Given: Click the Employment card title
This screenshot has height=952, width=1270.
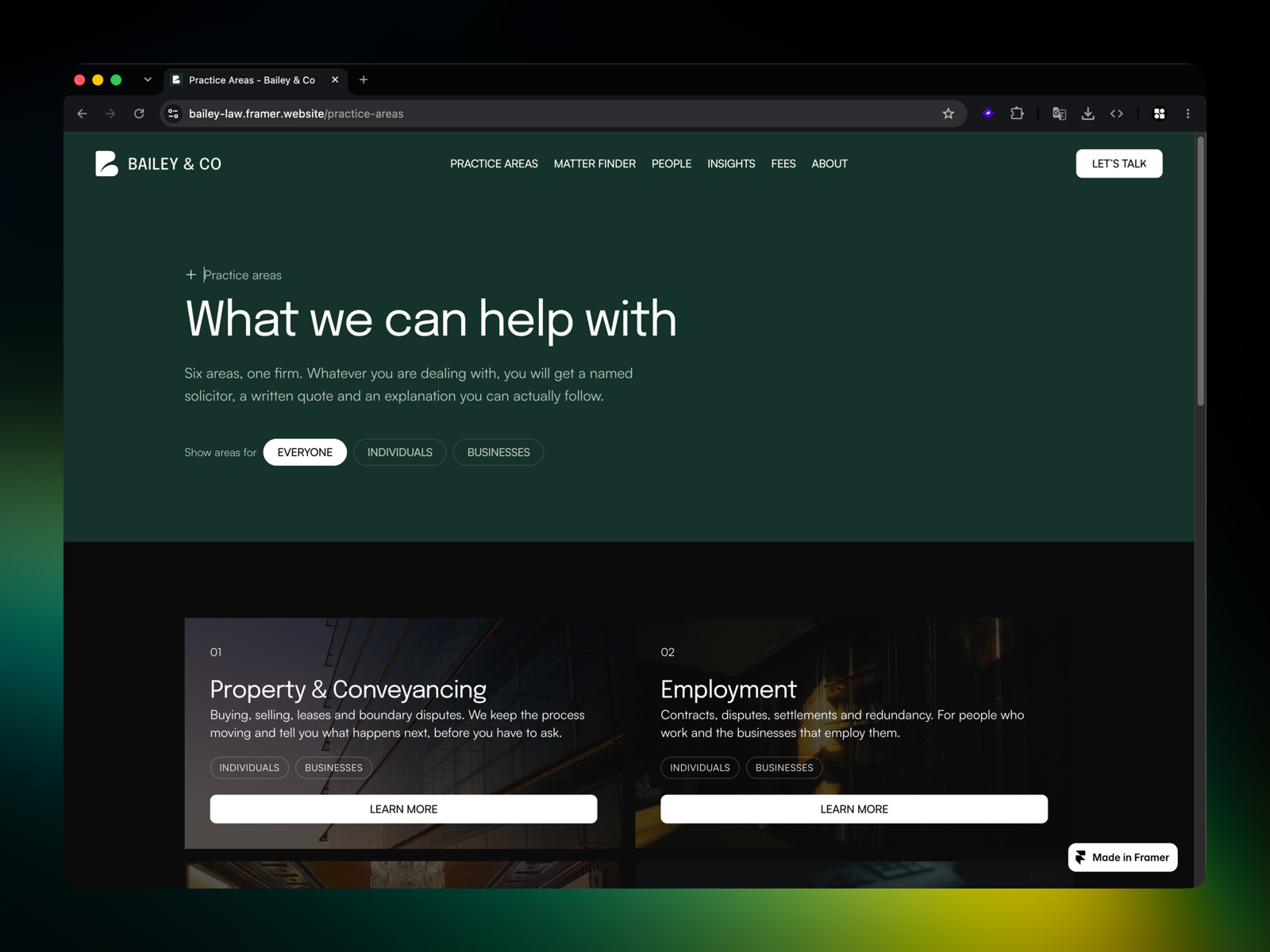Looking at the screenshot, I should click(729, 689).
